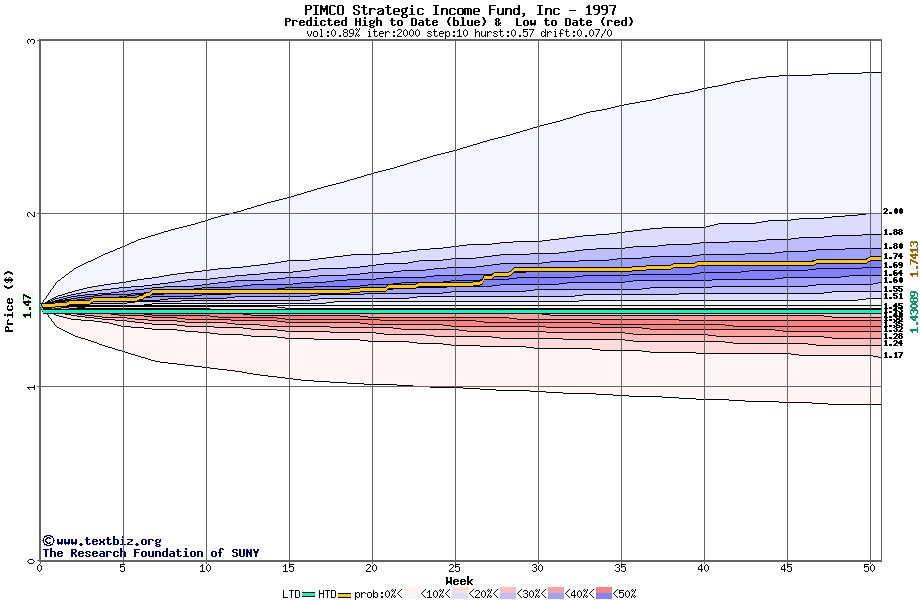Click the x-axis week tick label 50
Viewport: 920px width, 600px height.
870,568
